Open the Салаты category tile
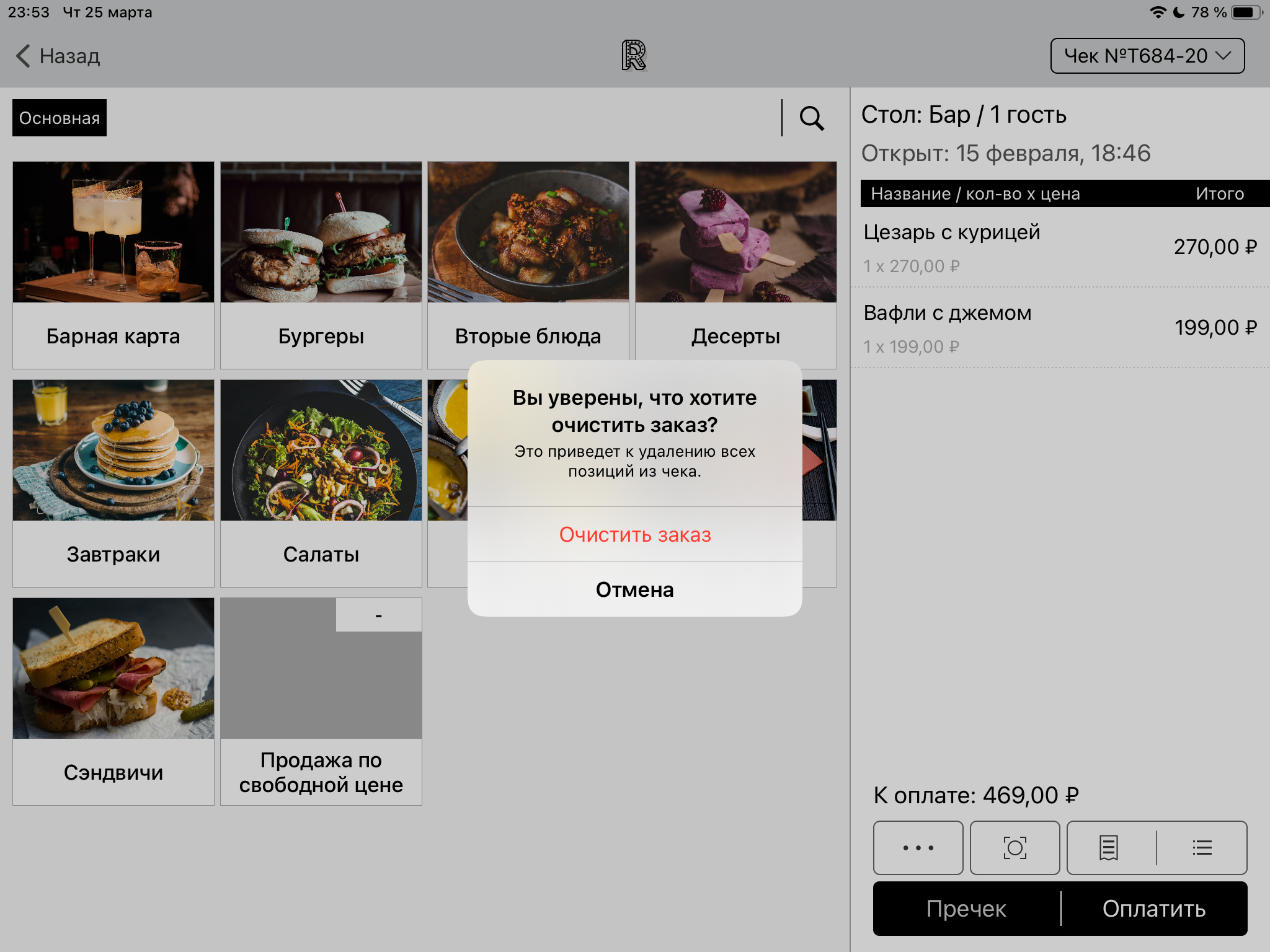This screenshot has height=952, width=1270. [x=321, y=483]
